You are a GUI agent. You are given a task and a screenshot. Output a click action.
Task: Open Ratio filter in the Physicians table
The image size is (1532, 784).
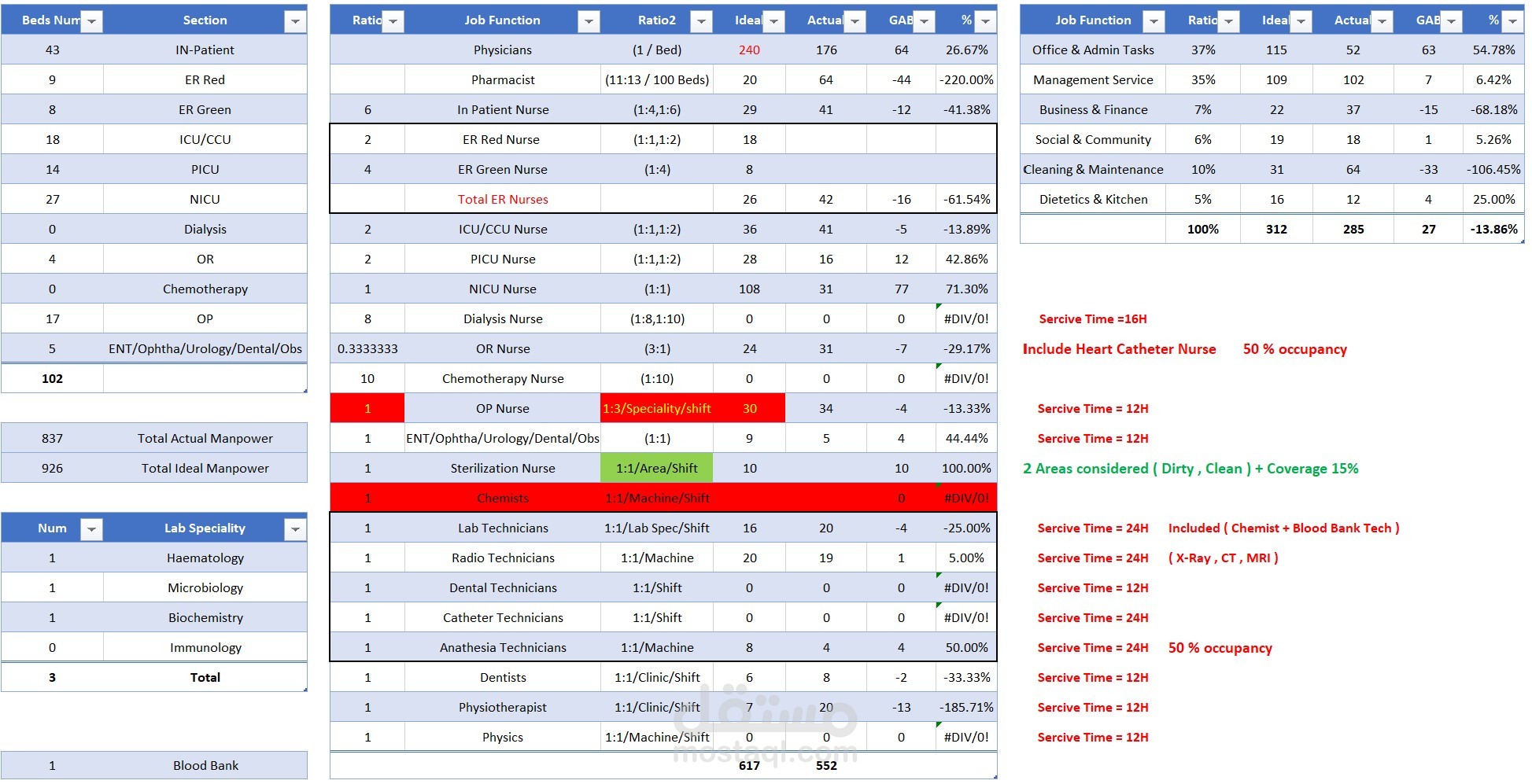[393, 21]
